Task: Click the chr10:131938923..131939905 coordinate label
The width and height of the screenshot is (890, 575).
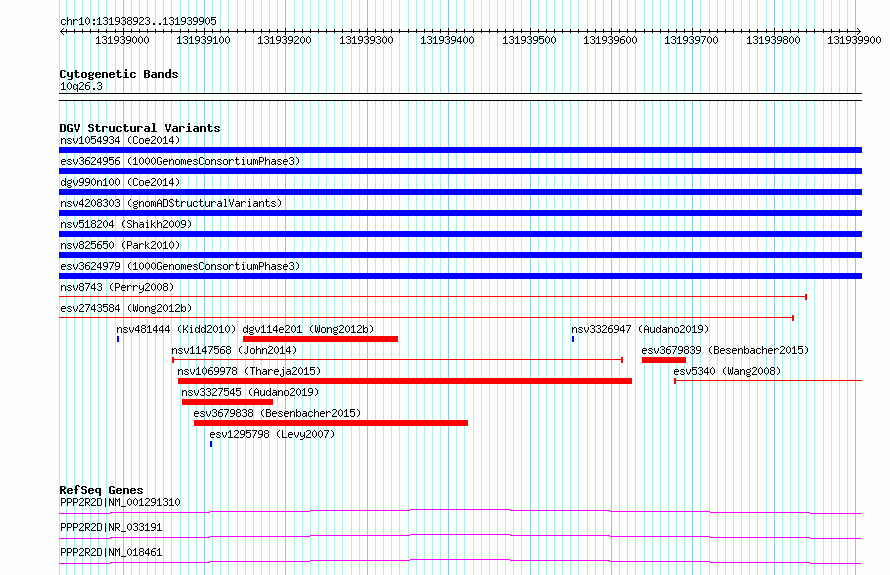Action: pos(138,22)
